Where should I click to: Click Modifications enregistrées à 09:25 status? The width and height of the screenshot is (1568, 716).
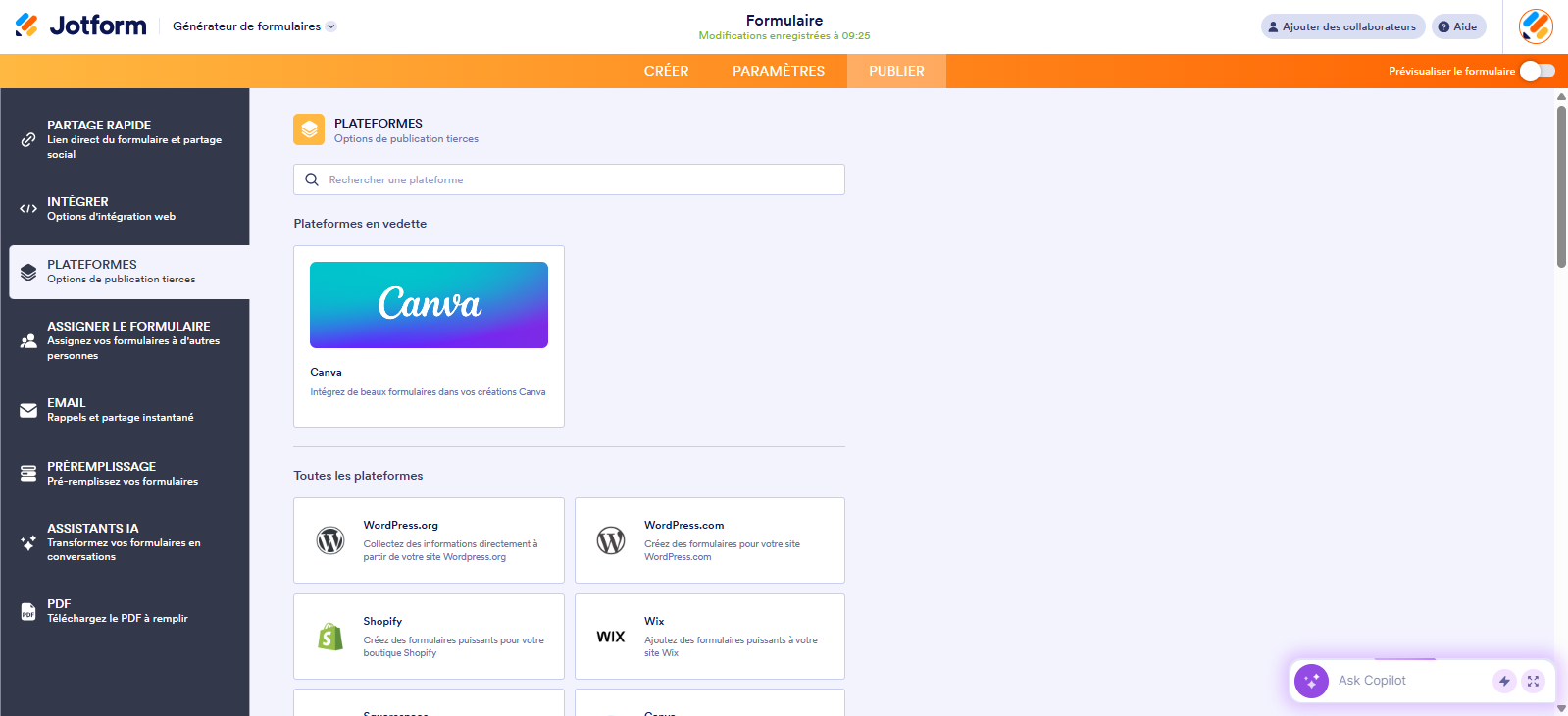pyautogui.click(x=784, y=36)
